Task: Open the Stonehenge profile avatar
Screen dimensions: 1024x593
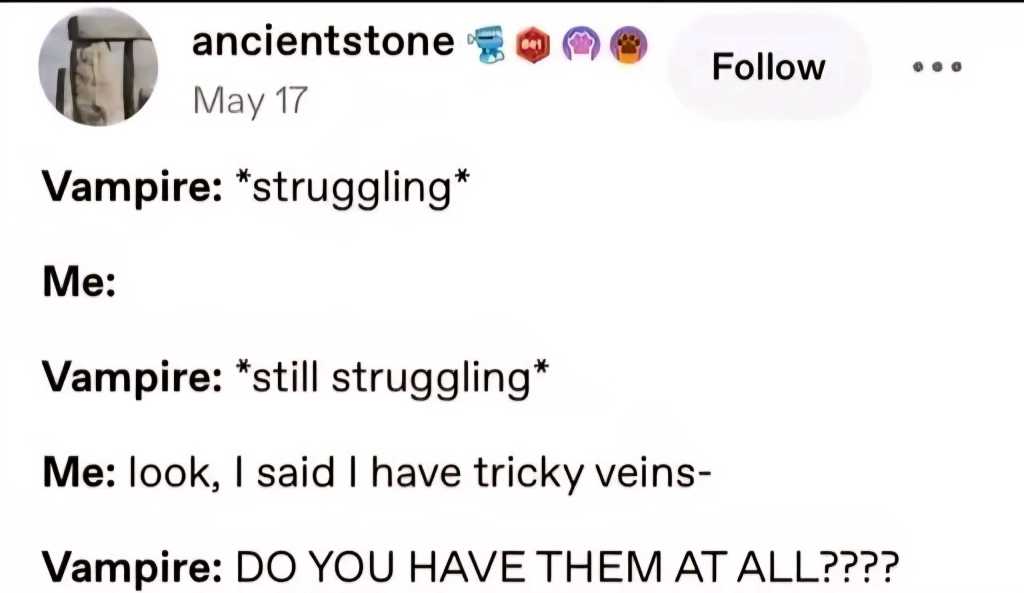Action: click(98, 66)
